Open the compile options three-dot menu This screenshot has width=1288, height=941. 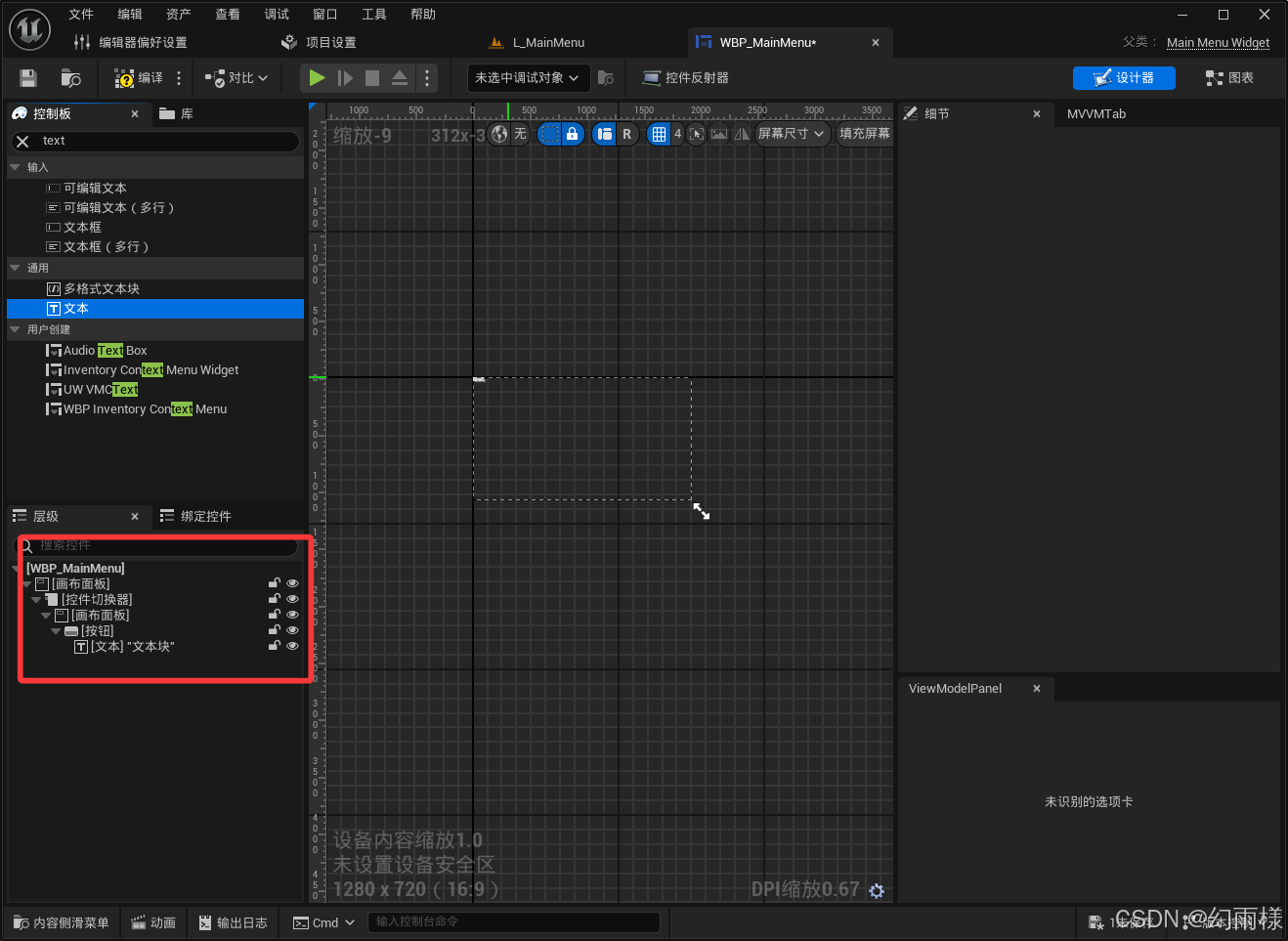(179, 78)
